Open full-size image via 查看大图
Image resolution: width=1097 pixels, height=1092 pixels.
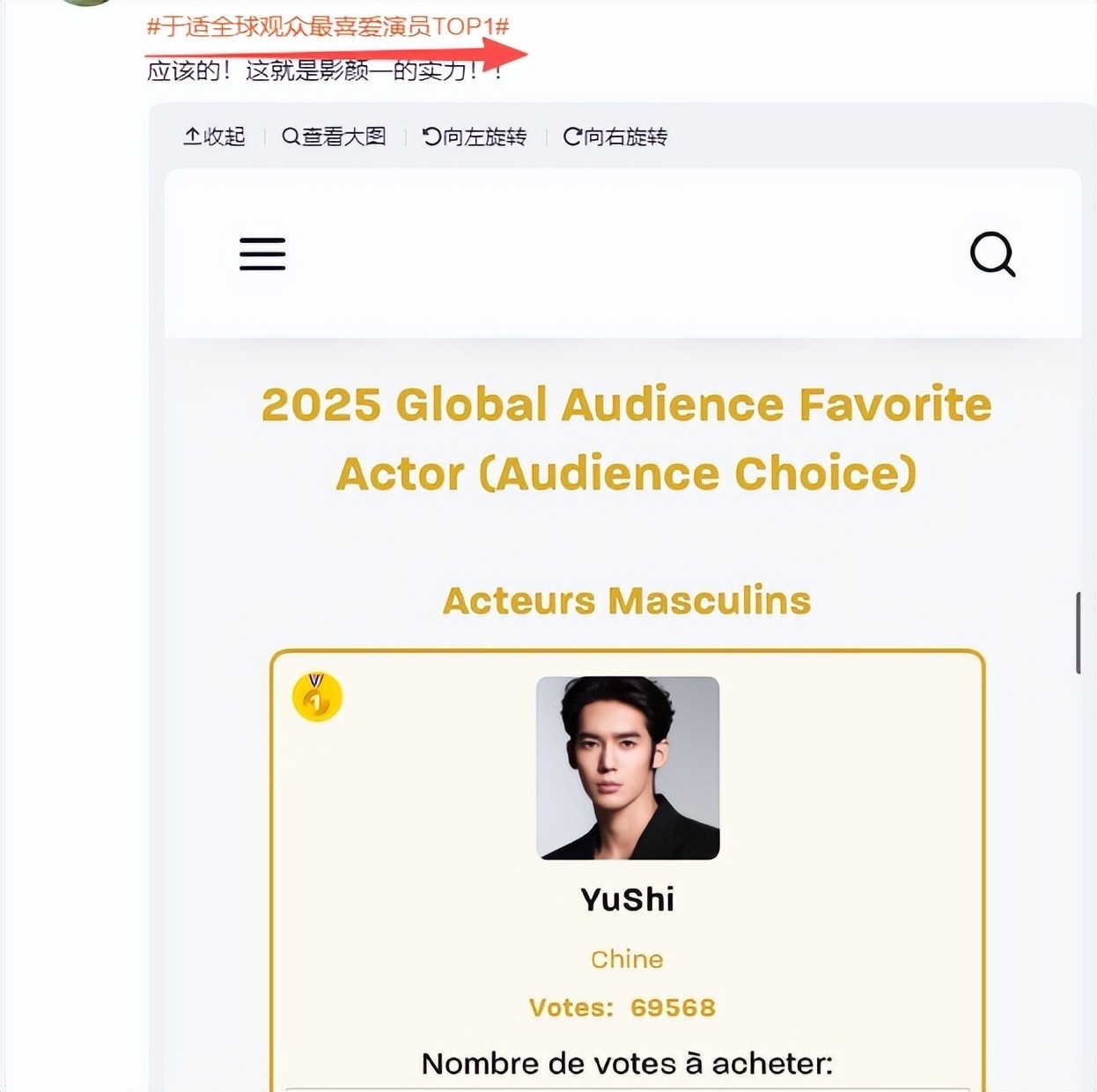(x=334, y=136)
